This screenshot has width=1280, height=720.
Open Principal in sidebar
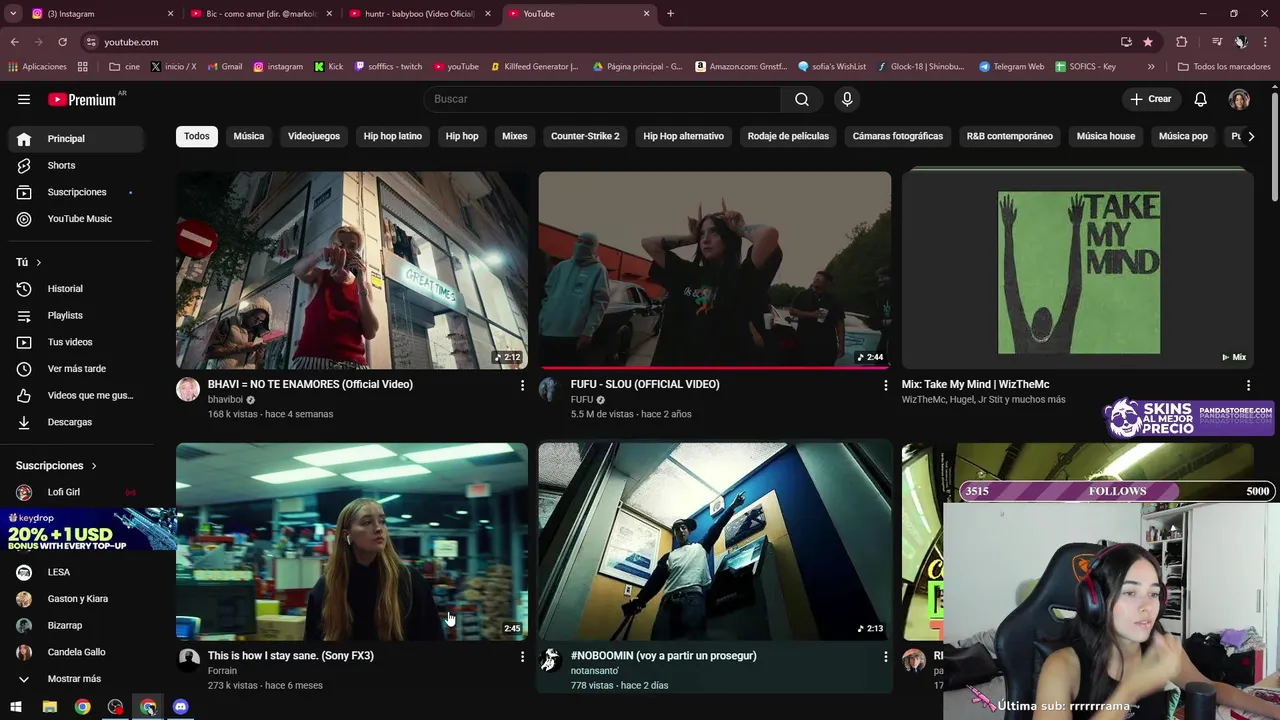pyautogui.click(x=76, y=139)
